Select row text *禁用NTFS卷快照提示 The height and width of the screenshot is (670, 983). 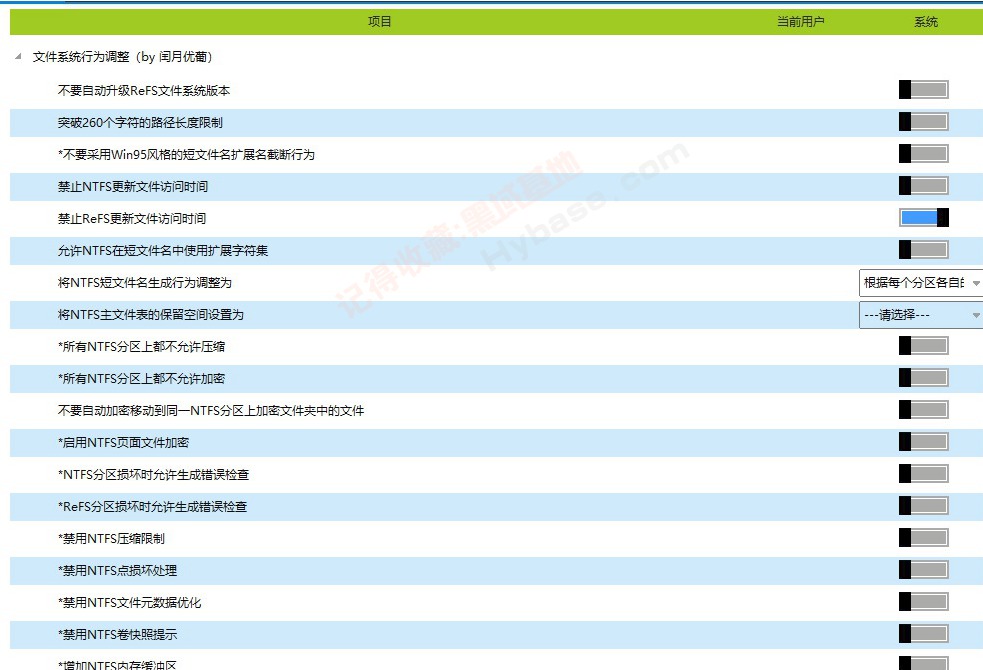(x=117, y=634)
